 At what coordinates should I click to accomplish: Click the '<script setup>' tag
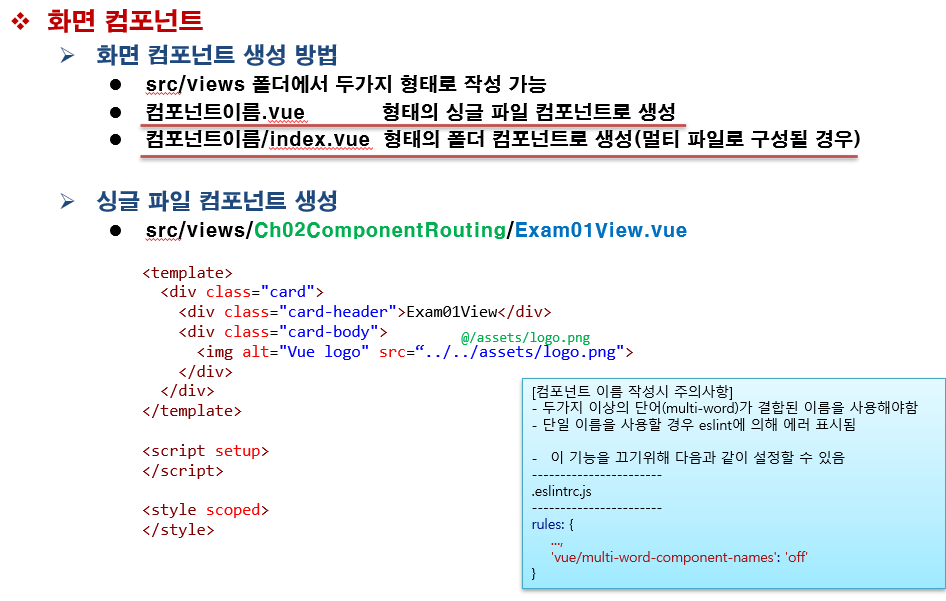tap(206, 451)
